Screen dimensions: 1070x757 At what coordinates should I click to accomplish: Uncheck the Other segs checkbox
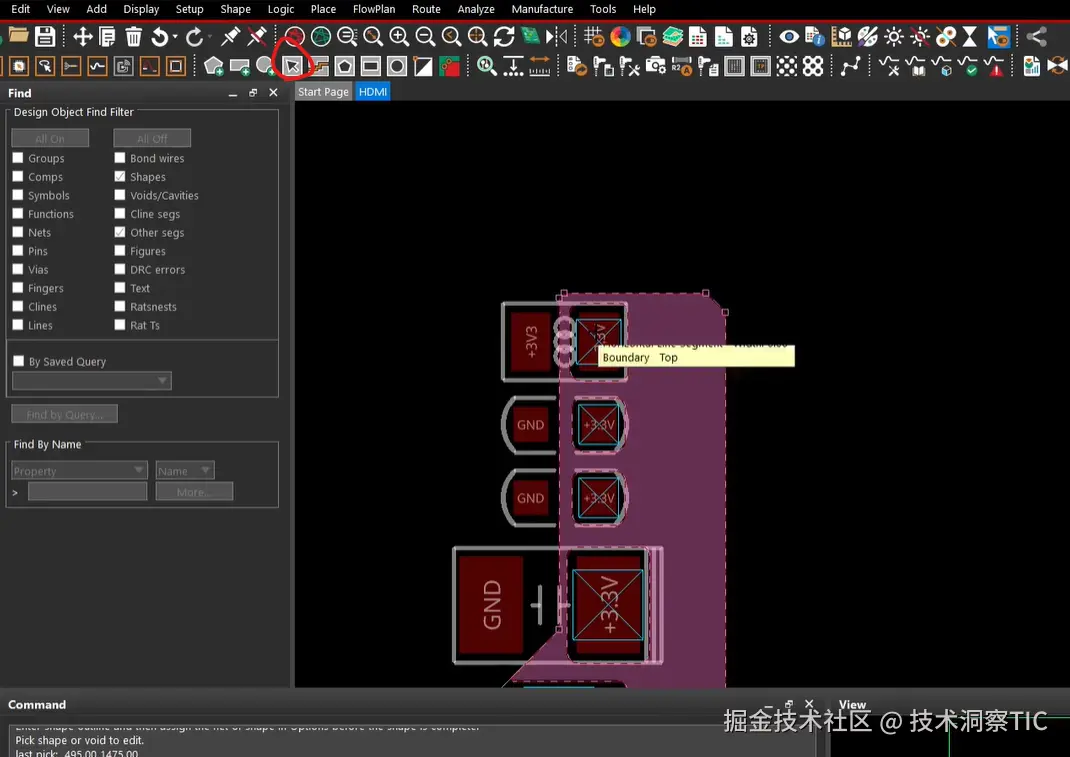click(120, 232)
